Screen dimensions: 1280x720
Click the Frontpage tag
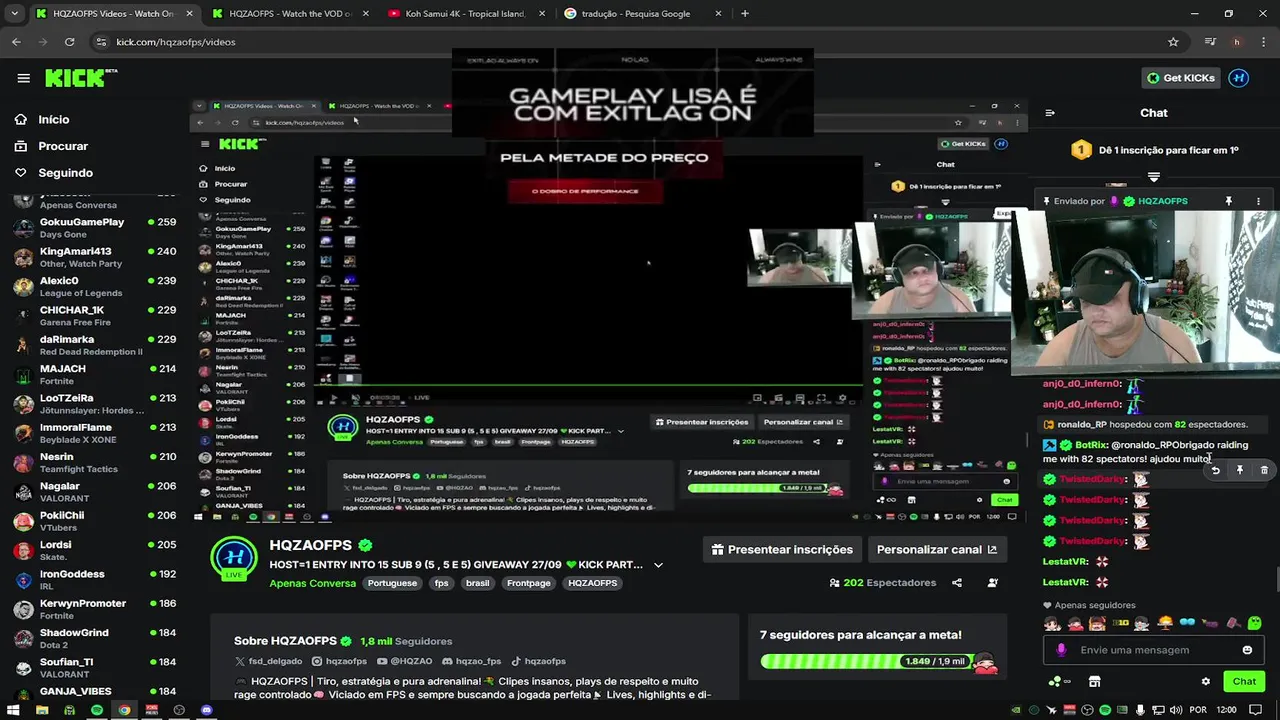[528, 583]
